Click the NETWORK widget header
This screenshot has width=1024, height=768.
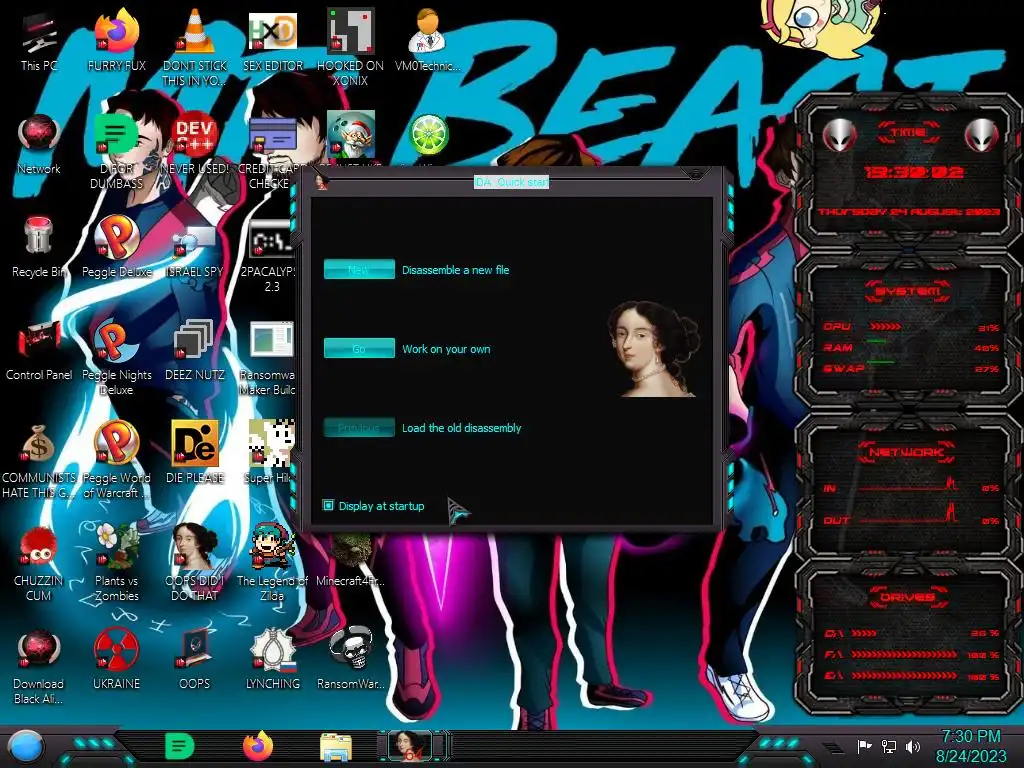tap(908, 452)
